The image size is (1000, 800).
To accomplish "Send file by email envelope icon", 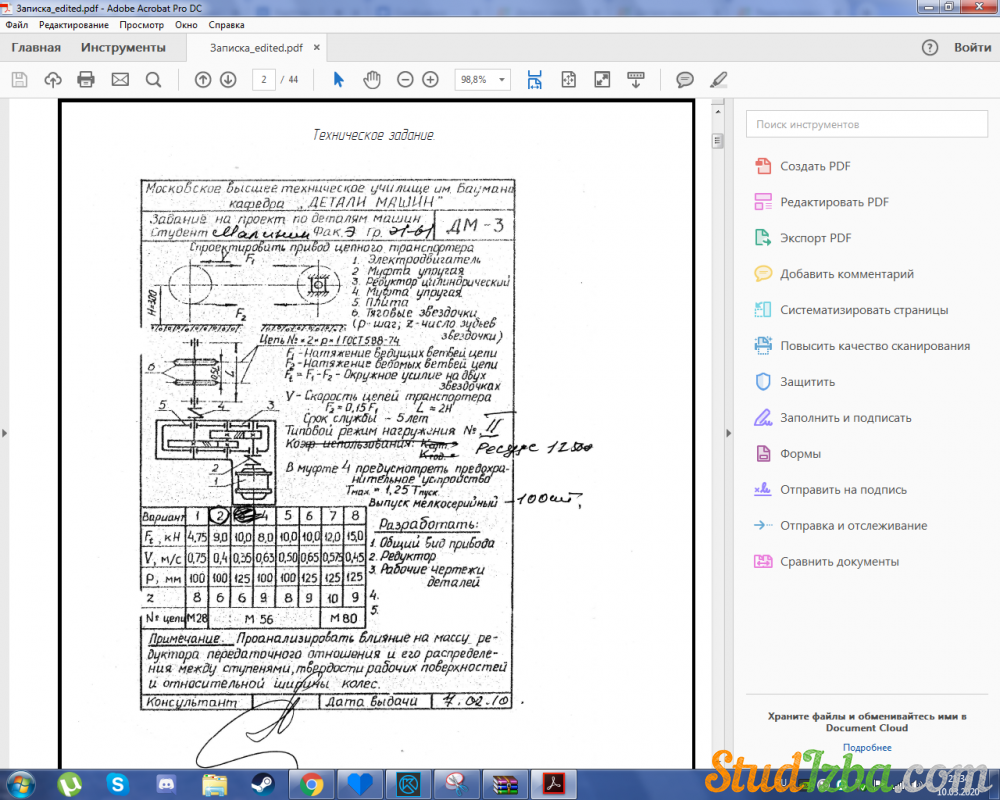I will click(x=120, y=80).
